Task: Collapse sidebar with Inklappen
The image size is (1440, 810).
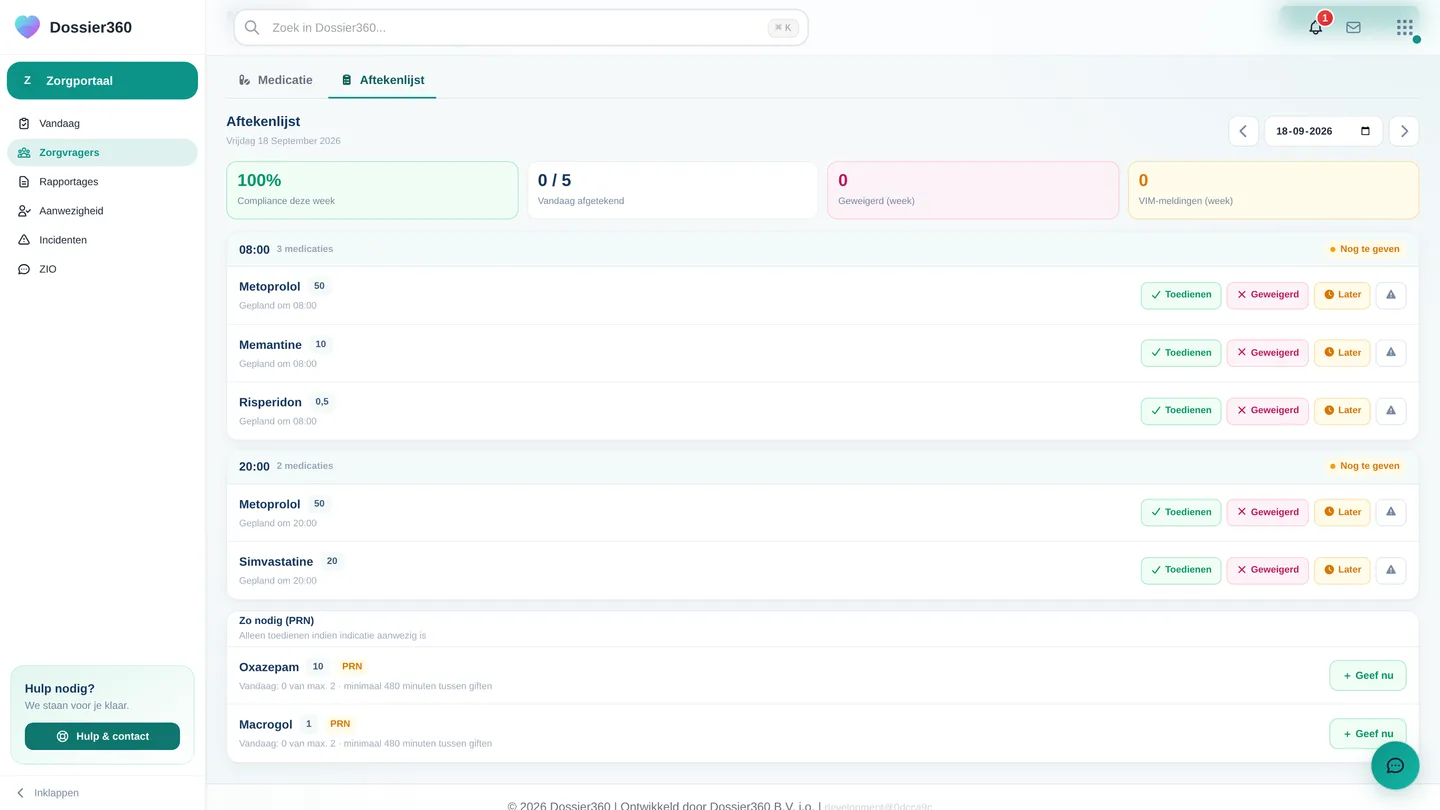Action: click(x=48, y=793)
